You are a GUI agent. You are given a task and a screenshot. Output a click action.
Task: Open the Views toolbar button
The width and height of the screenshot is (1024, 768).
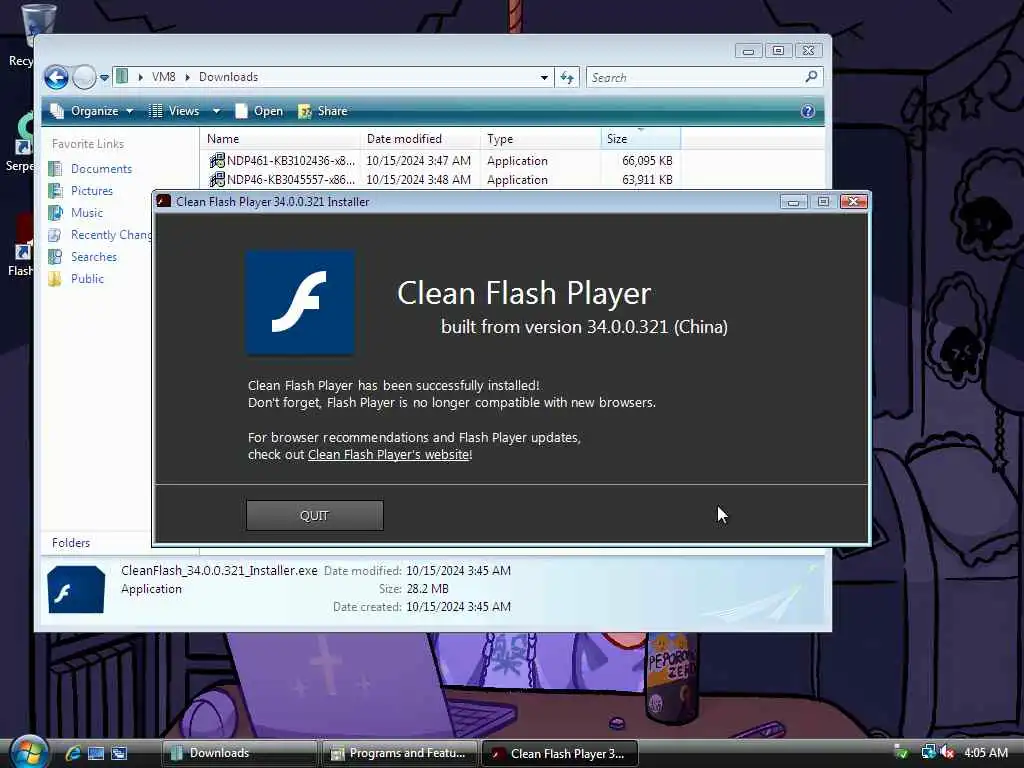click(175, 111)
